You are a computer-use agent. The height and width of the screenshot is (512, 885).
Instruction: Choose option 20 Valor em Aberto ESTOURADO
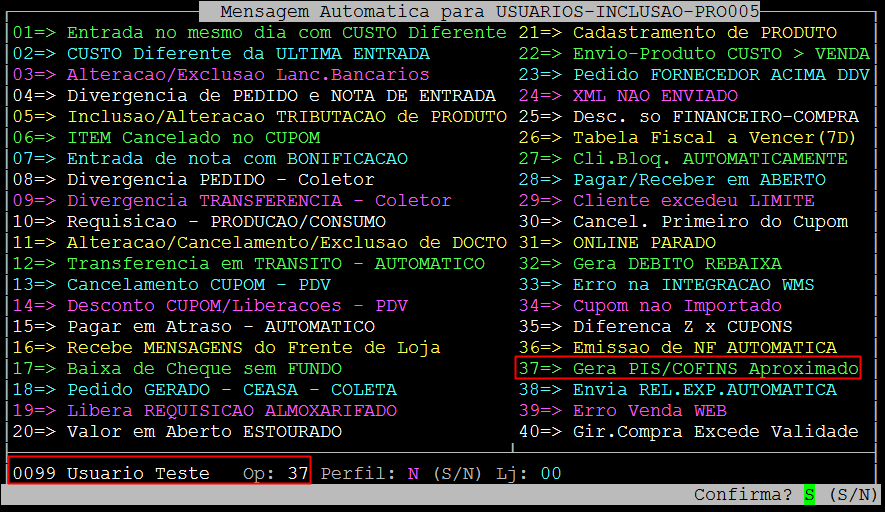click(x=177, y=432)
